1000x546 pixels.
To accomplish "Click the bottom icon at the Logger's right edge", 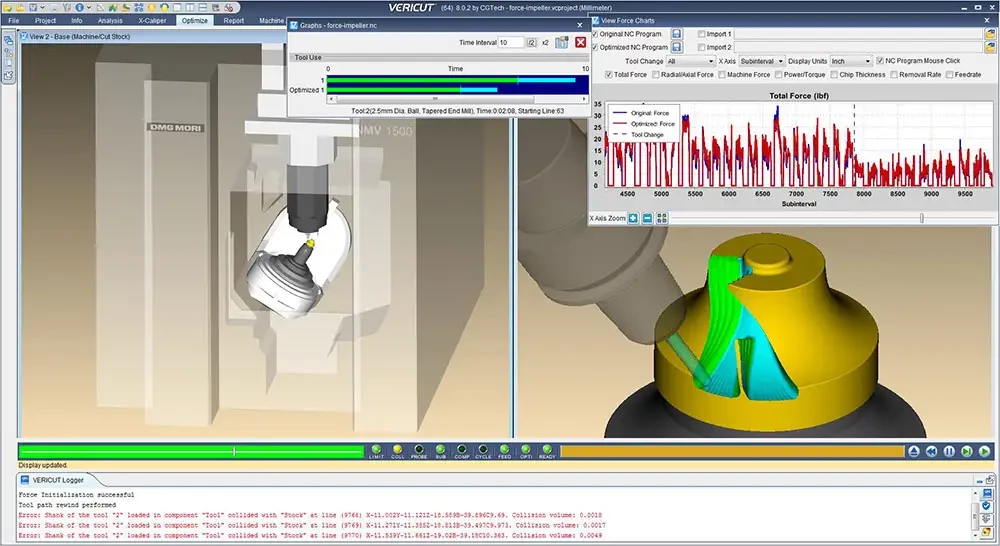I will pos(987,533).
